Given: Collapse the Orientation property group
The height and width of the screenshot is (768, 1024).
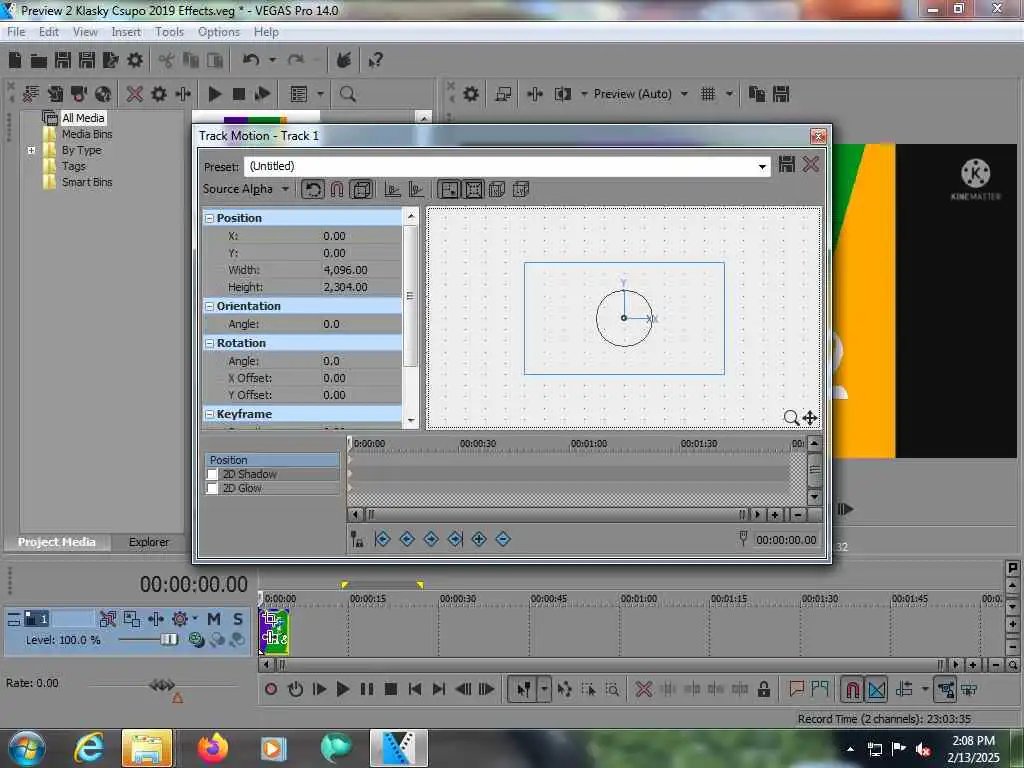Looking at the screenshot, I should [x=210, y=306].
